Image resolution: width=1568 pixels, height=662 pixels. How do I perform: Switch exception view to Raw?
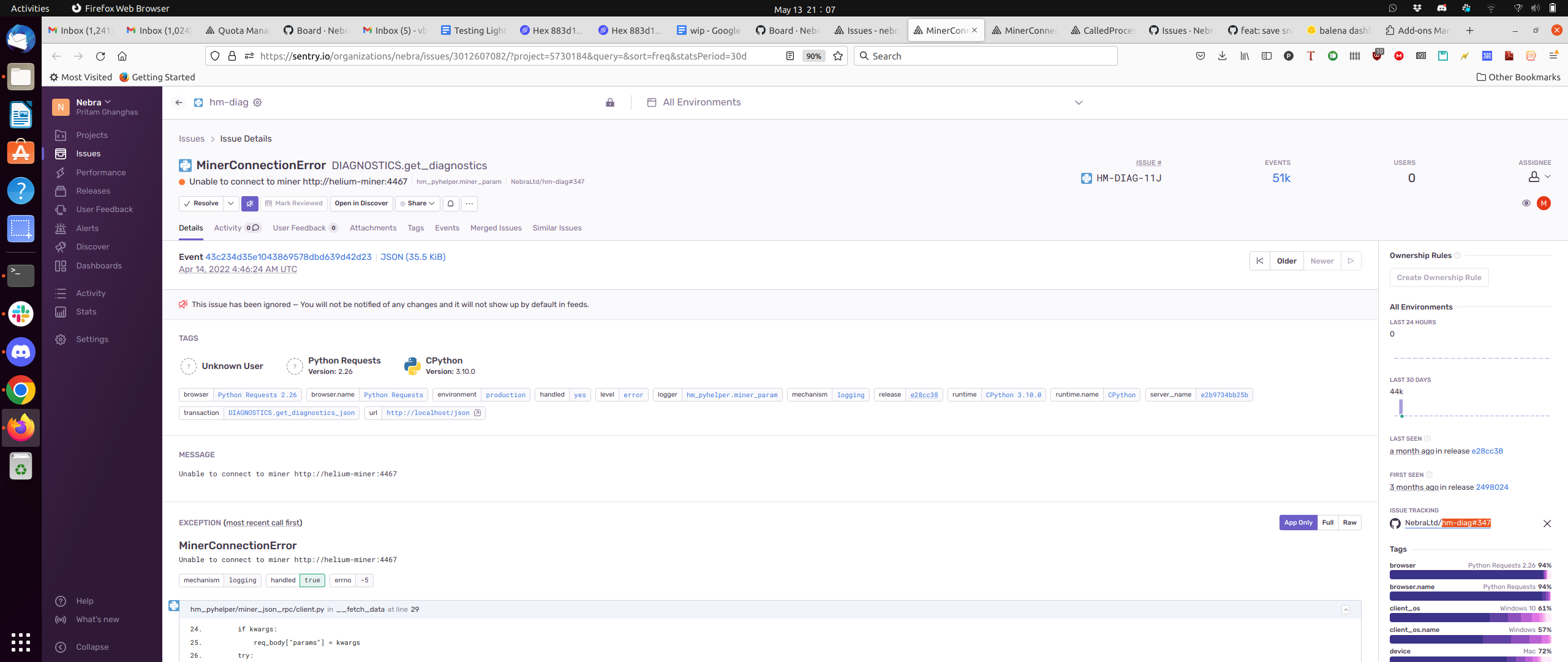(1349, 522)
